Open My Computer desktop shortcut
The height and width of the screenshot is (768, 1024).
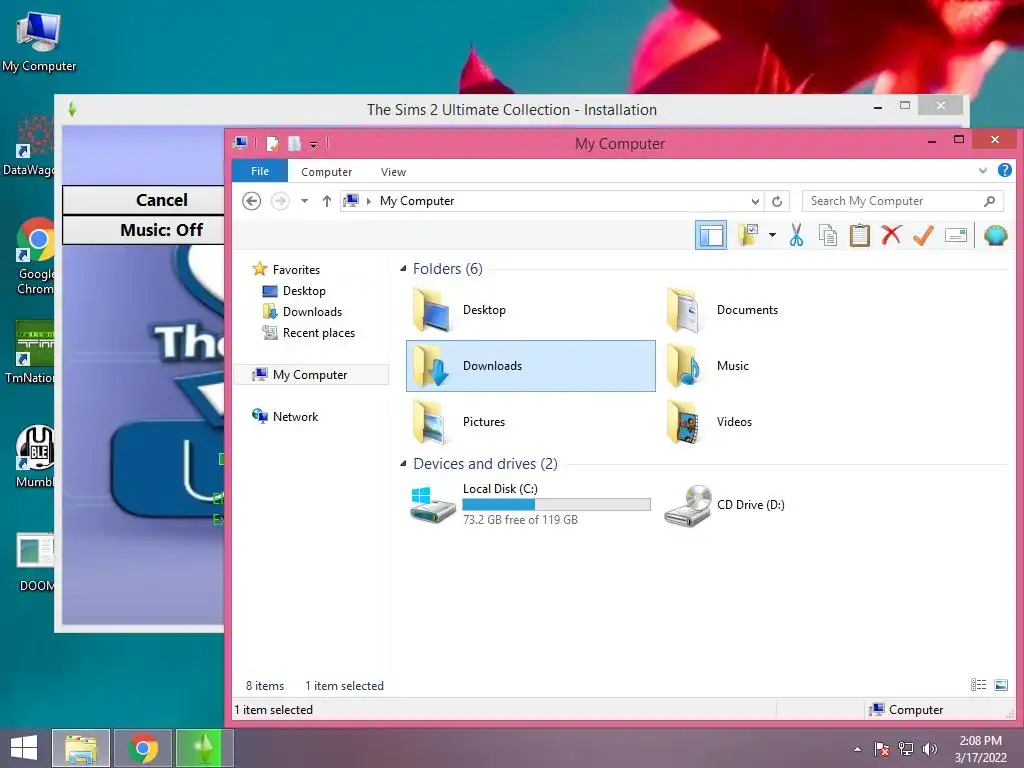(x=39, y=41)
